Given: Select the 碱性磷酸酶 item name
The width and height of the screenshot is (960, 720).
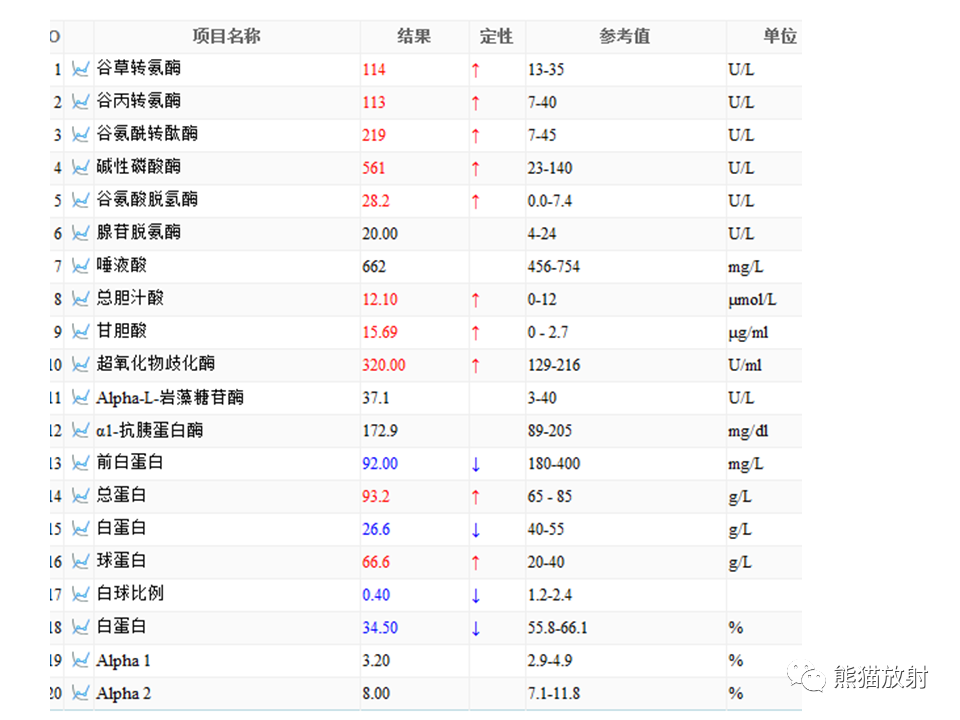Looking at the screenshot, I should 138,166.
